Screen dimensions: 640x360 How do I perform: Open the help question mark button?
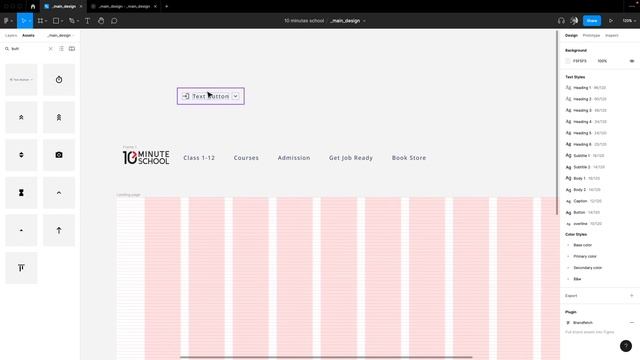click(x=626, y=346)
